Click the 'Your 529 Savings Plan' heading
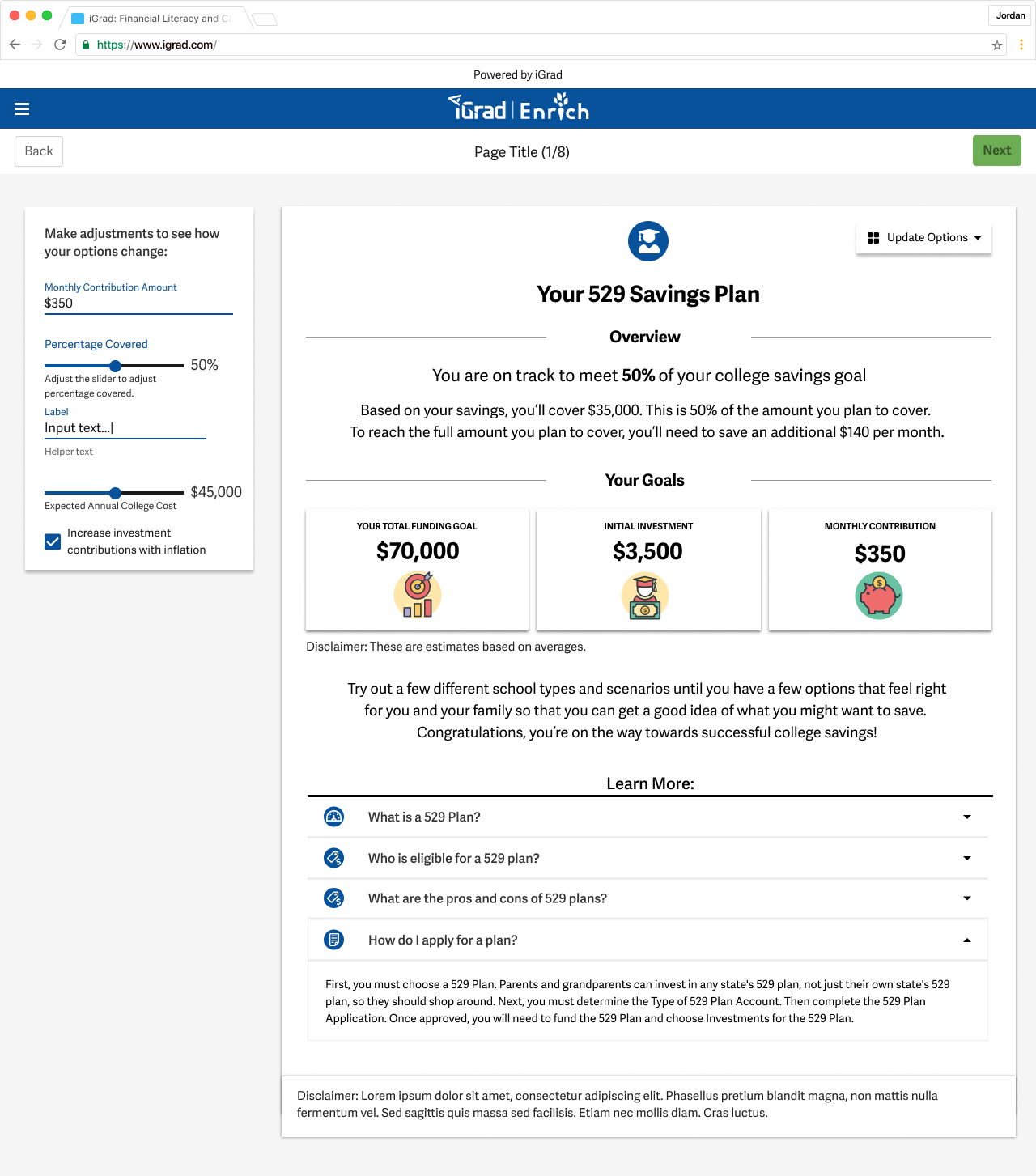Image resolution: width=1036 pixels, height=1176 pixels. [x=648, y=294]
